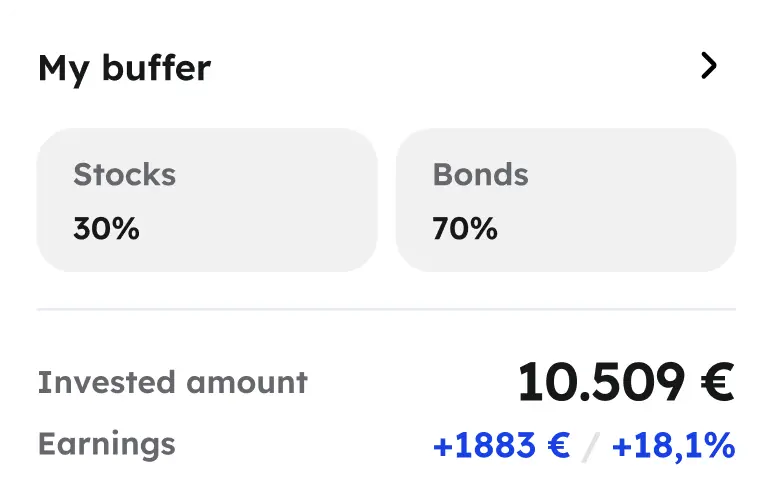This screenshot has height=504, width=772.
Task: Click the My buffer heading
Action: [x=124, y=68]
